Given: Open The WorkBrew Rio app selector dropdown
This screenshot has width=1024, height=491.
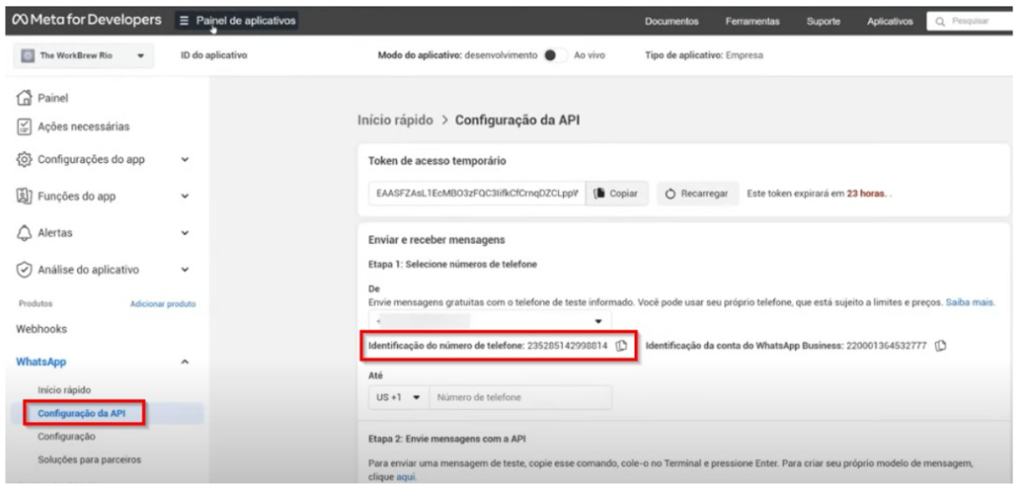Looking at the screenshot, I should pyautogui.click(x=83, y=56).
